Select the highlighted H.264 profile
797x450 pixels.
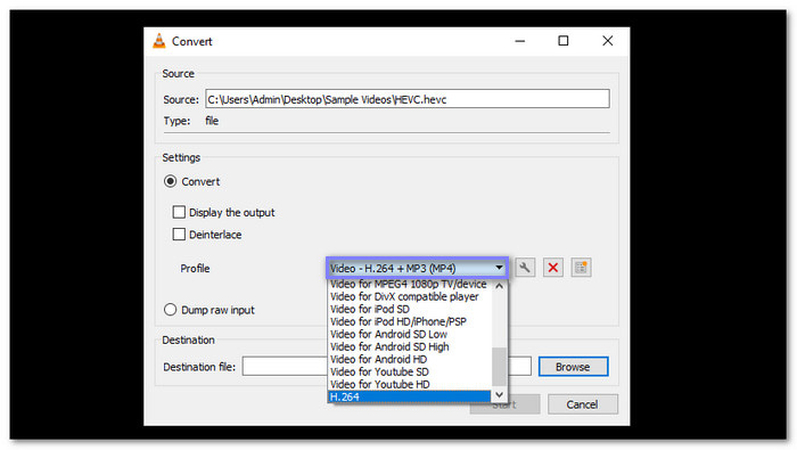[x=410, y=397]
